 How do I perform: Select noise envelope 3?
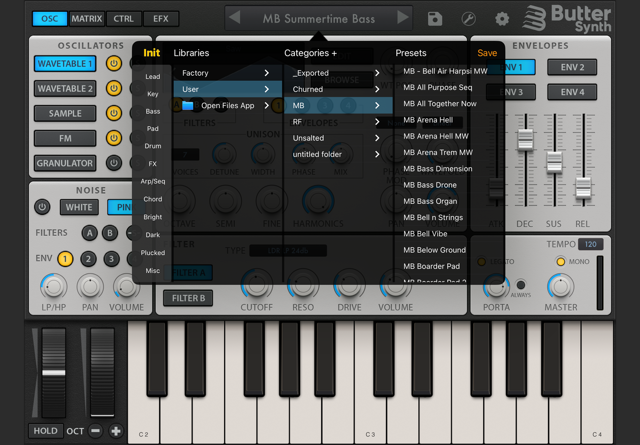pyautogui.click(x=111, y=258)
